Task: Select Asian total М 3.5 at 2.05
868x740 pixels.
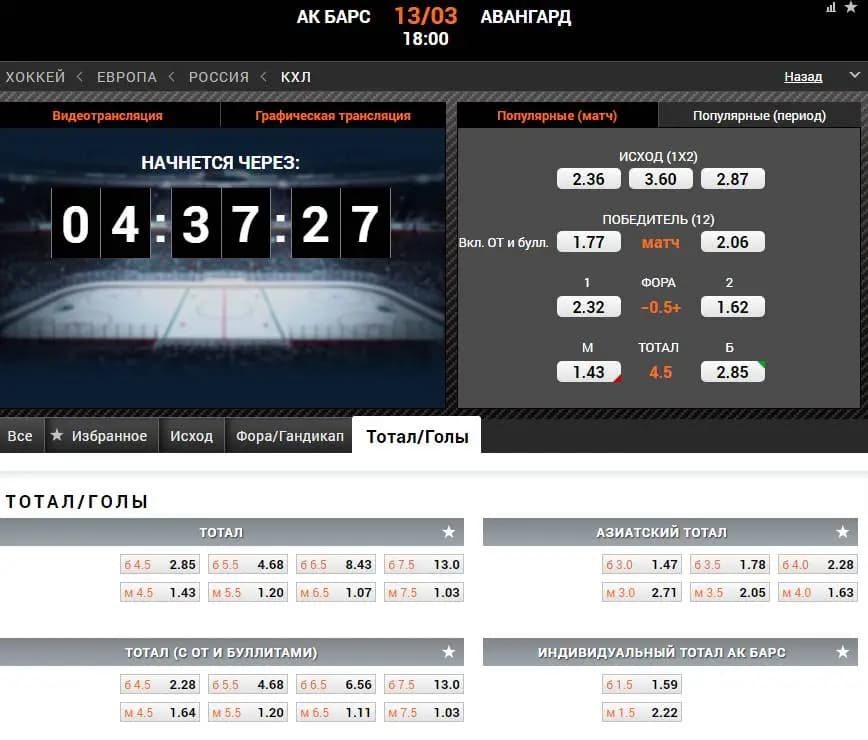Action: (x=730, y=592)
